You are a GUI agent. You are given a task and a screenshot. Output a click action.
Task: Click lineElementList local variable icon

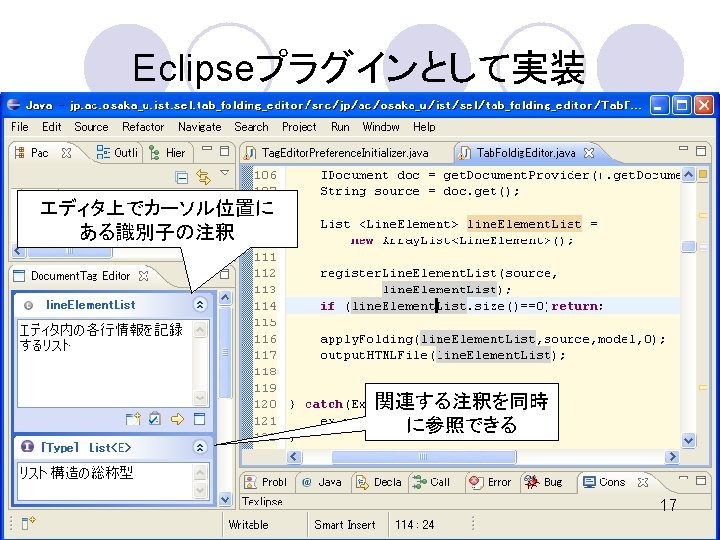pyautogui.click(x=28, y=305)
